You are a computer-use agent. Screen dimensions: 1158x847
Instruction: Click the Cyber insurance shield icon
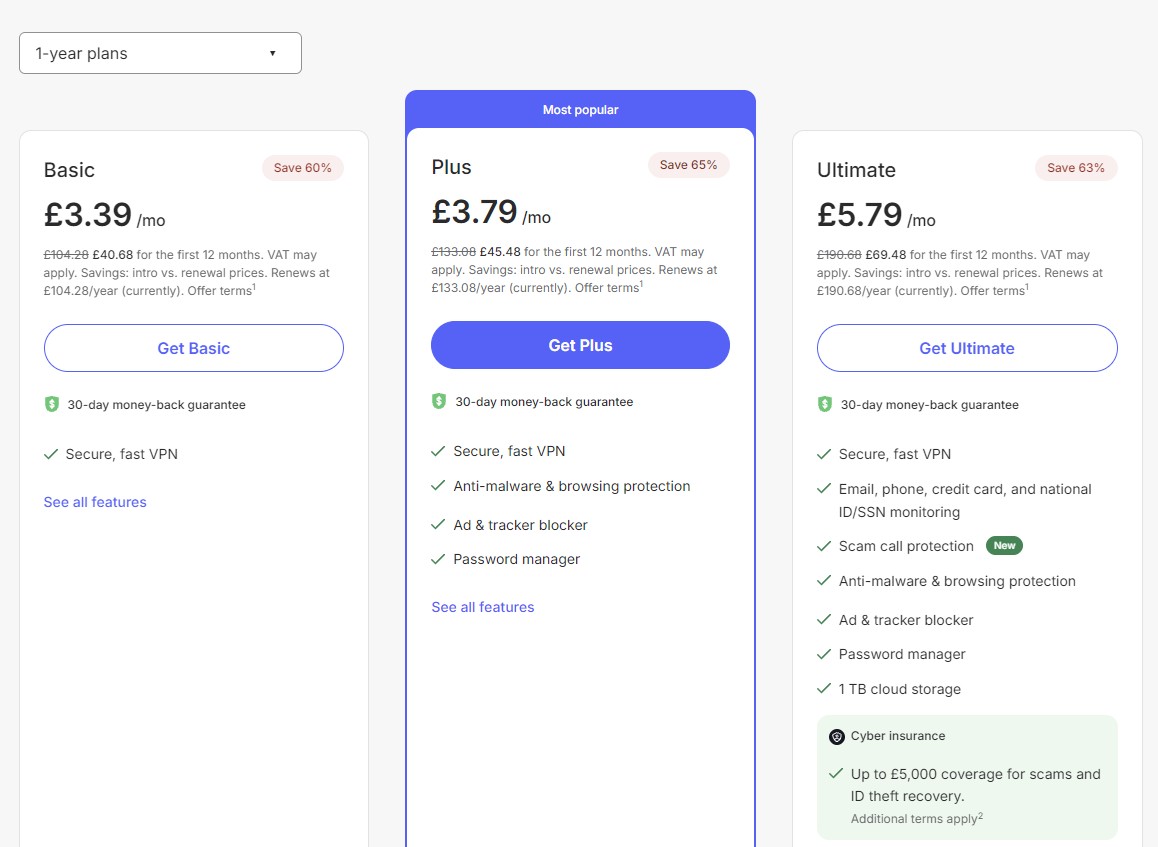836,736
